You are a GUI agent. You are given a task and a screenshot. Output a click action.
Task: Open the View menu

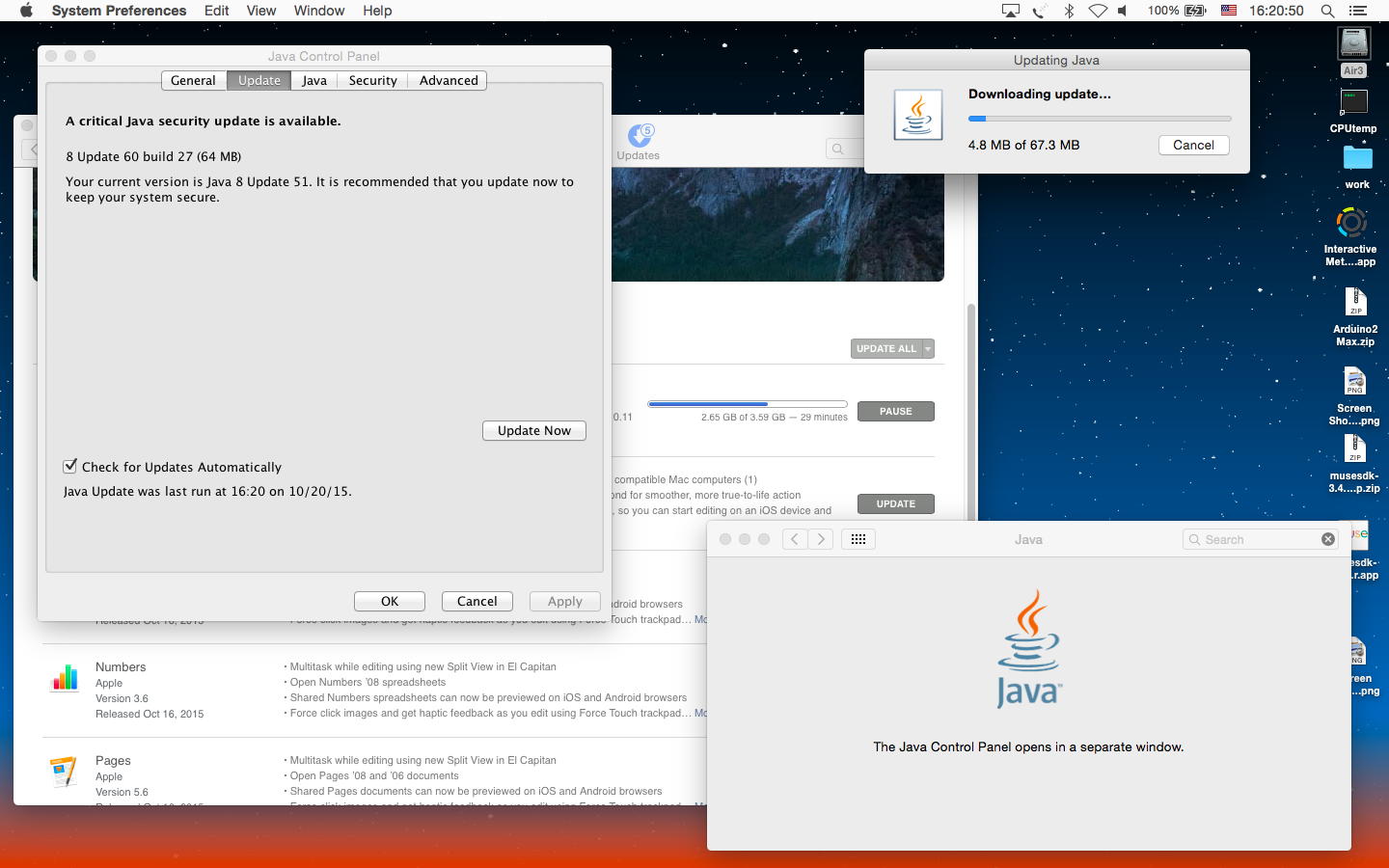pyautogui.click(x=261, y=11)
